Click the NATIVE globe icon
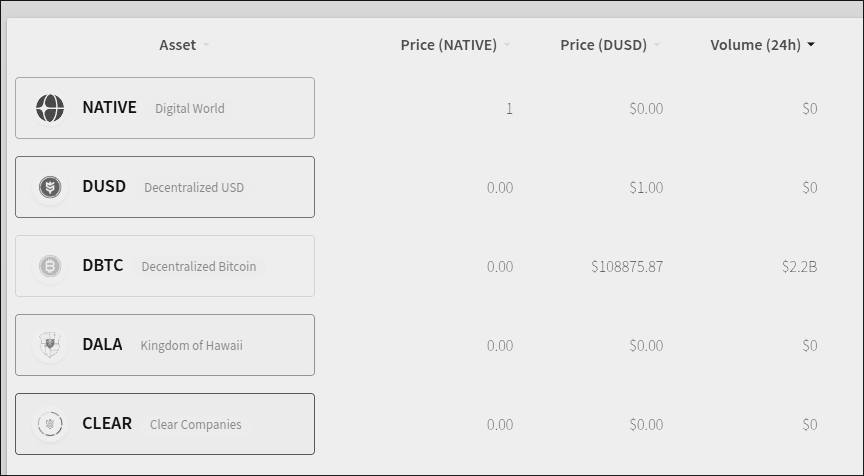 tap(50, 108)
